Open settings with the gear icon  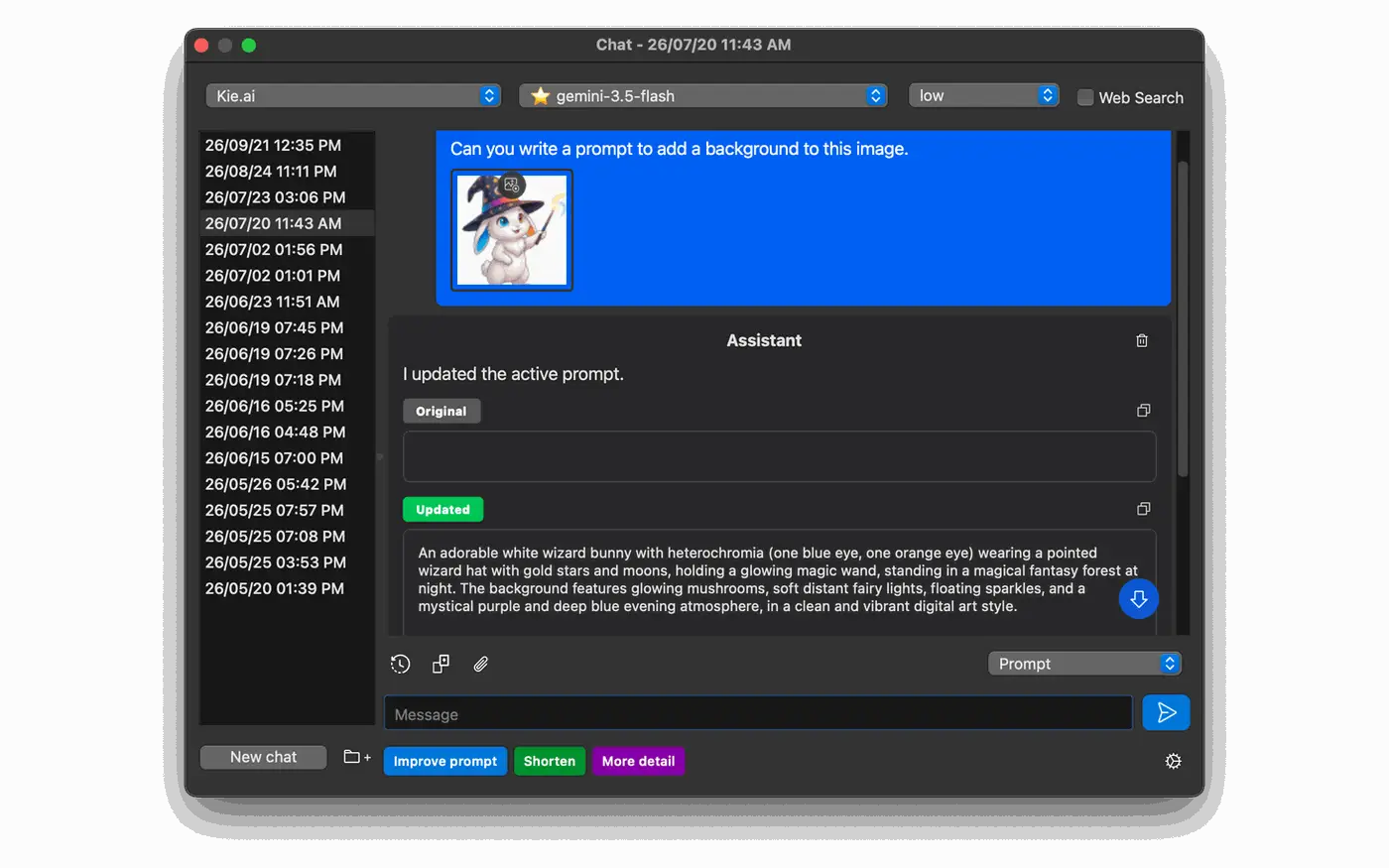(x=1173, y=761)
